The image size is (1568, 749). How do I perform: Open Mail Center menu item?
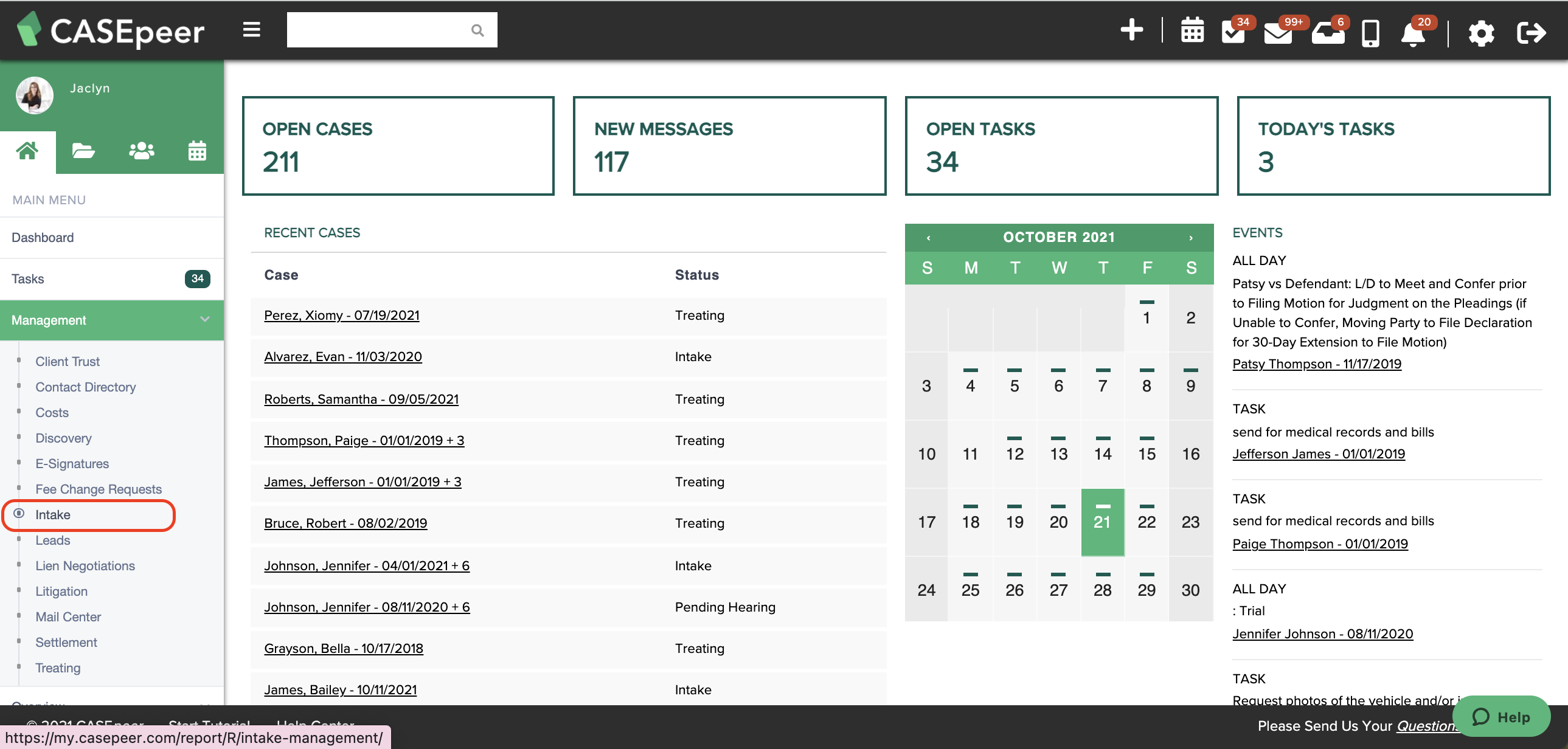68,617
